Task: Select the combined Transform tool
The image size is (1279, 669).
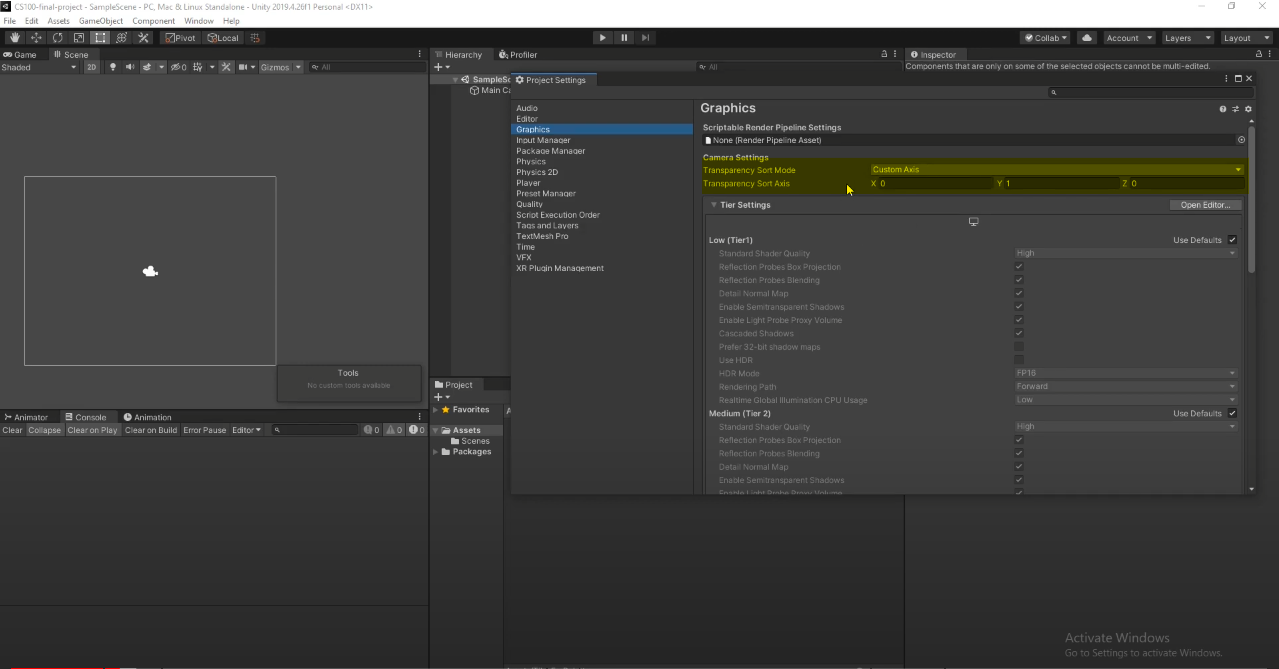Action: click(x=121, y=38)
